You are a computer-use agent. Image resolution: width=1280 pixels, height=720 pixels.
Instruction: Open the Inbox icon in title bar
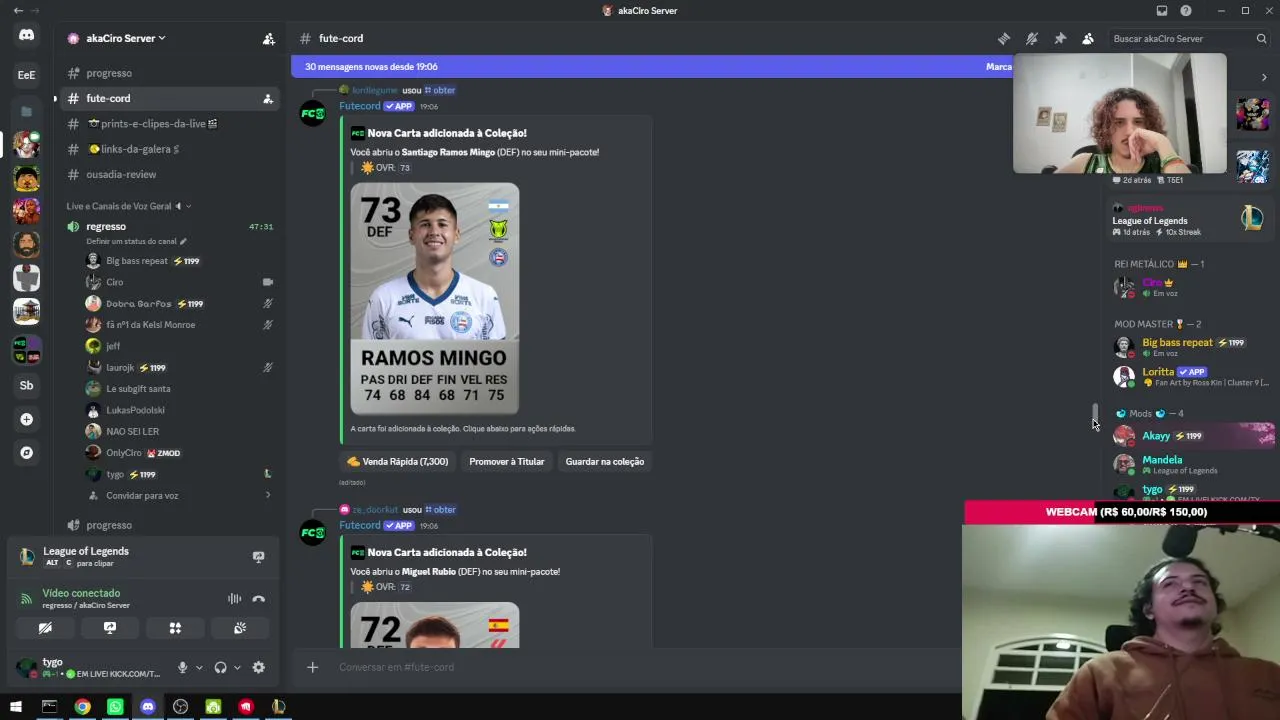1162,11
